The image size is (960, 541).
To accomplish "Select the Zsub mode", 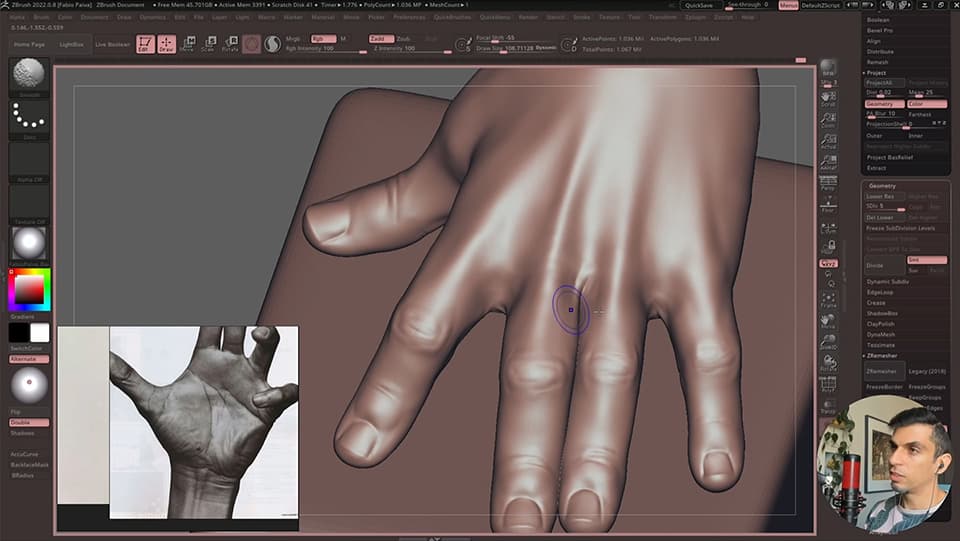I will (x=403, y=39).
